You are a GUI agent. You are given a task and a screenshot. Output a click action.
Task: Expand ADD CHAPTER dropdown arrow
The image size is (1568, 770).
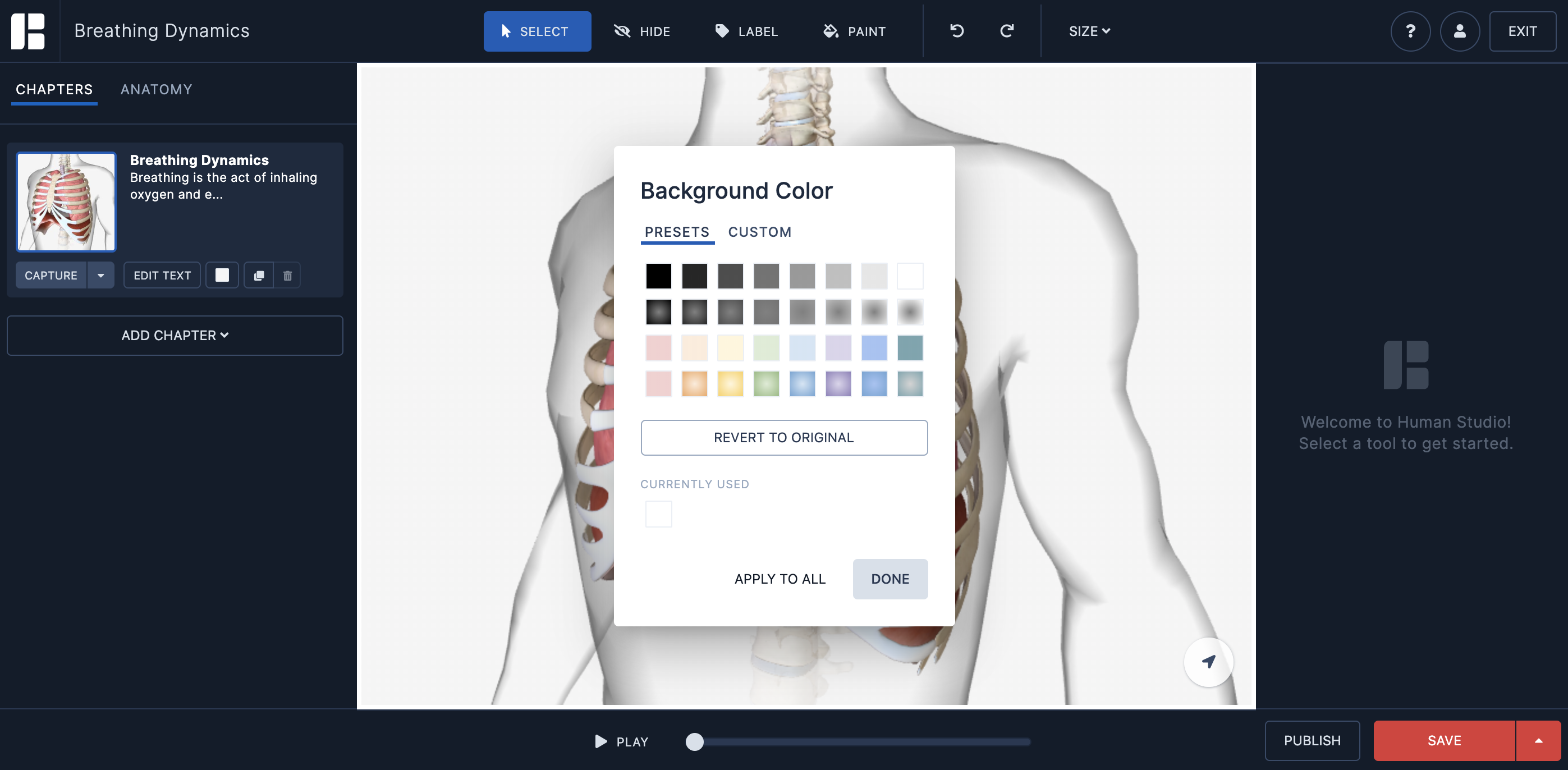225,335
